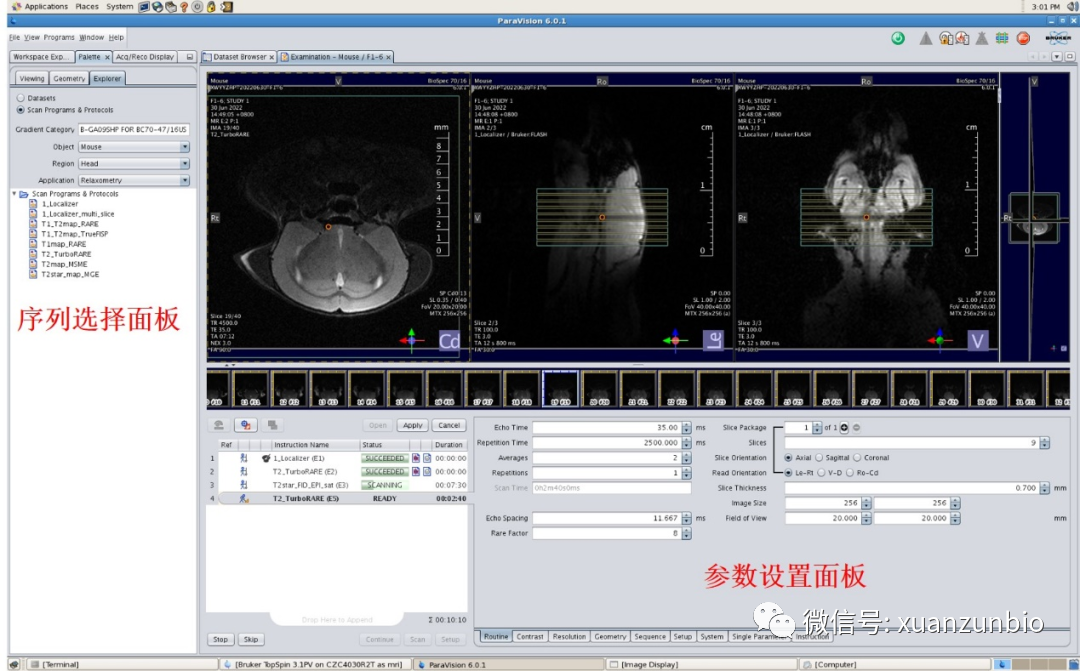Select the T1_T2map_TrueFISP protocol in the tree
This screenshot has height=671, width=1080.
[x=74, y=234]
